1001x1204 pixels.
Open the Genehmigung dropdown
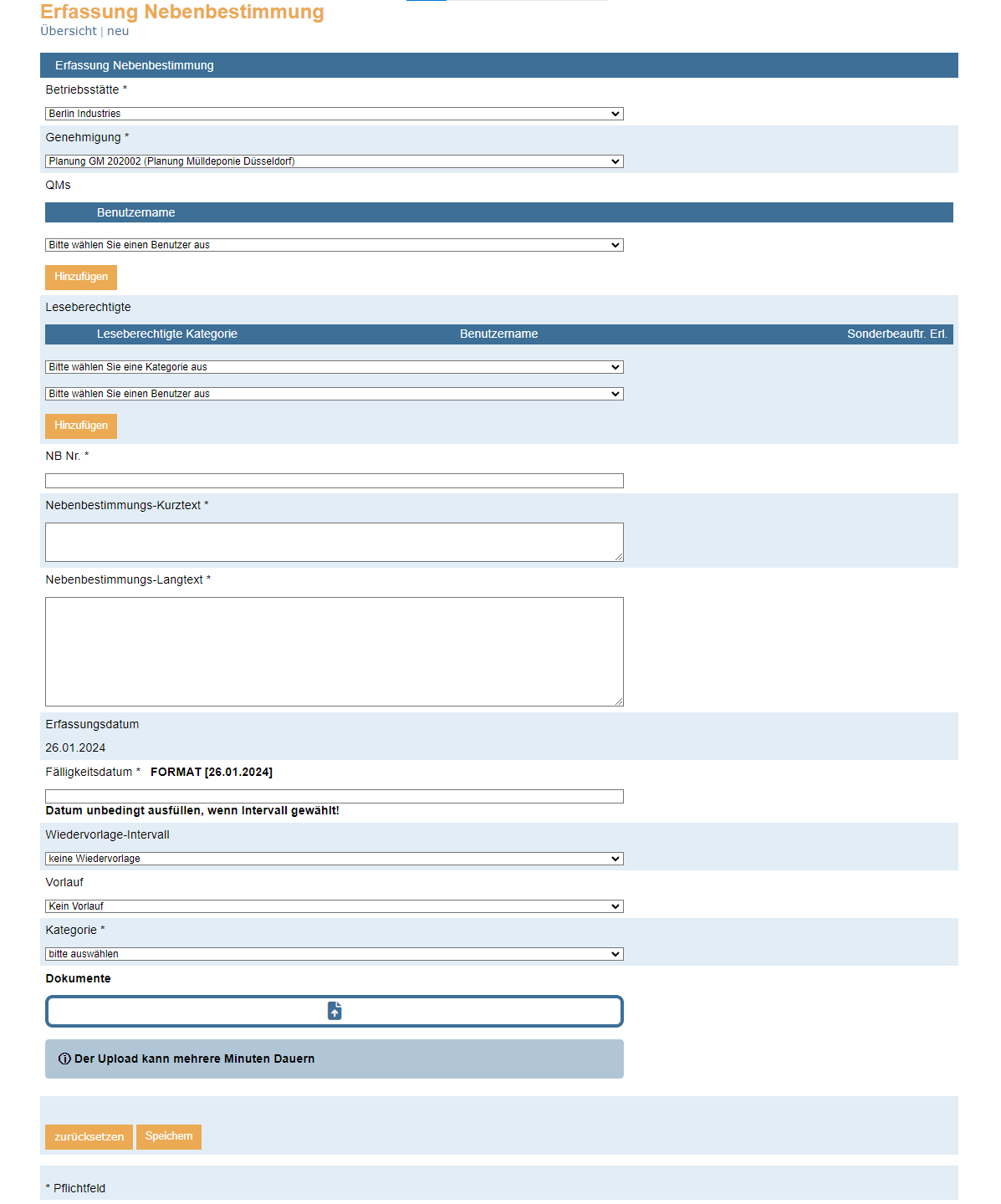(x=334, y=161)
